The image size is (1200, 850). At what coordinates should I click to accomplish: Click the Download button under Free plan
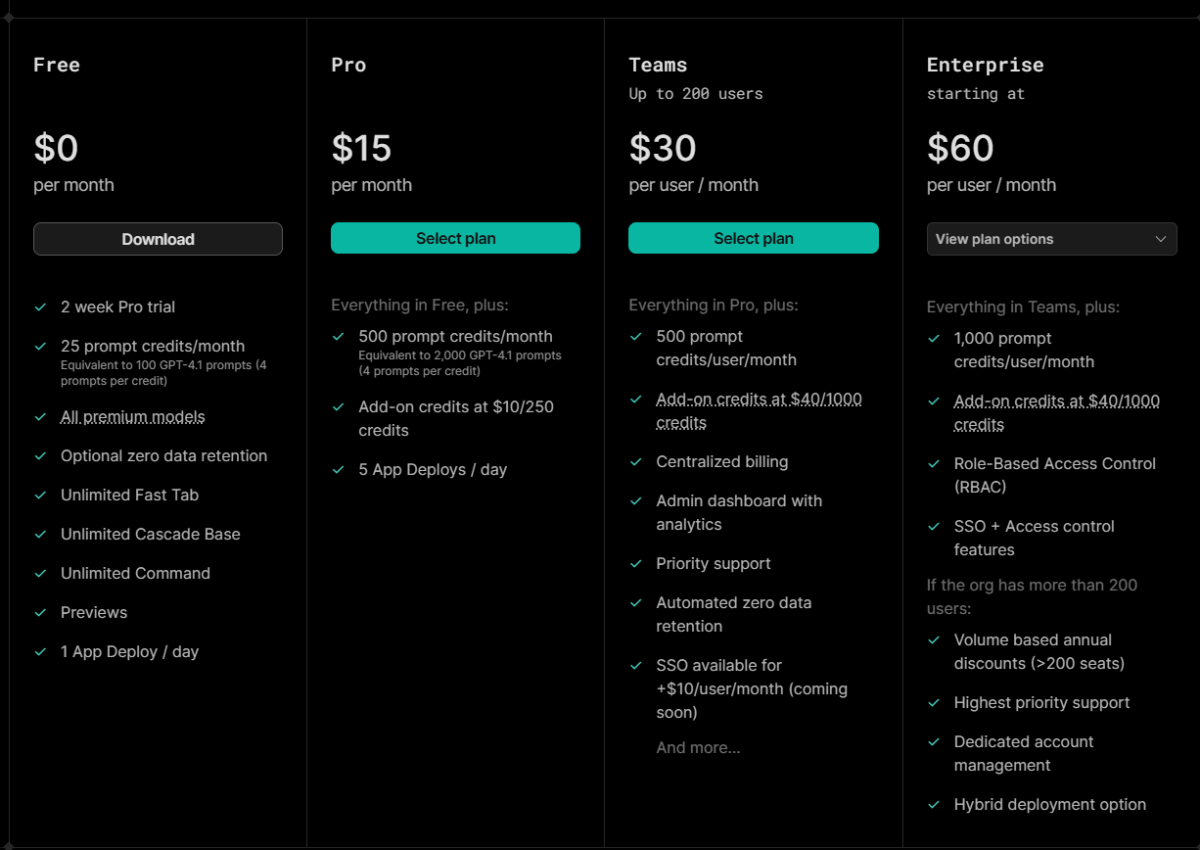[158, 239]
